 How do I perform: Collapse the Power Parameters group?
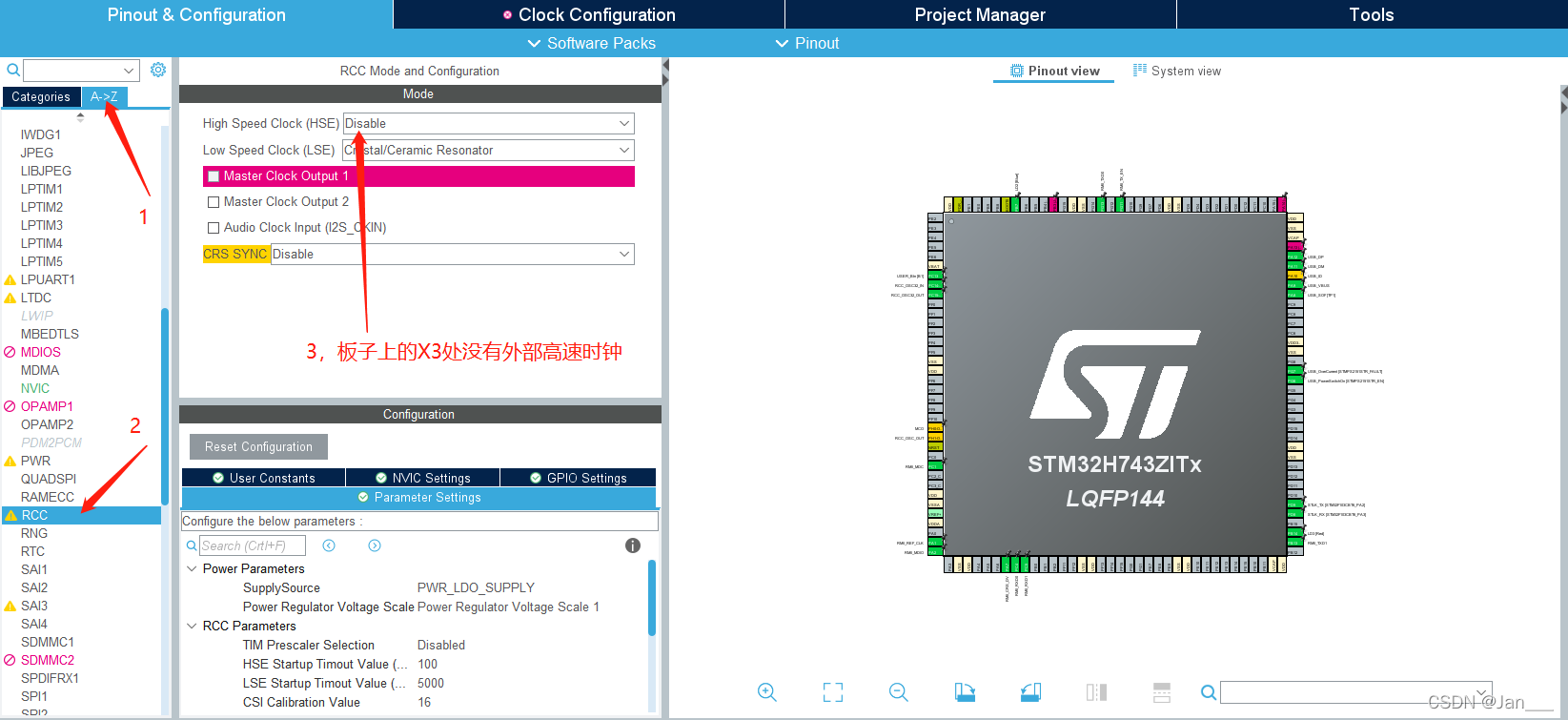[192, 568]
